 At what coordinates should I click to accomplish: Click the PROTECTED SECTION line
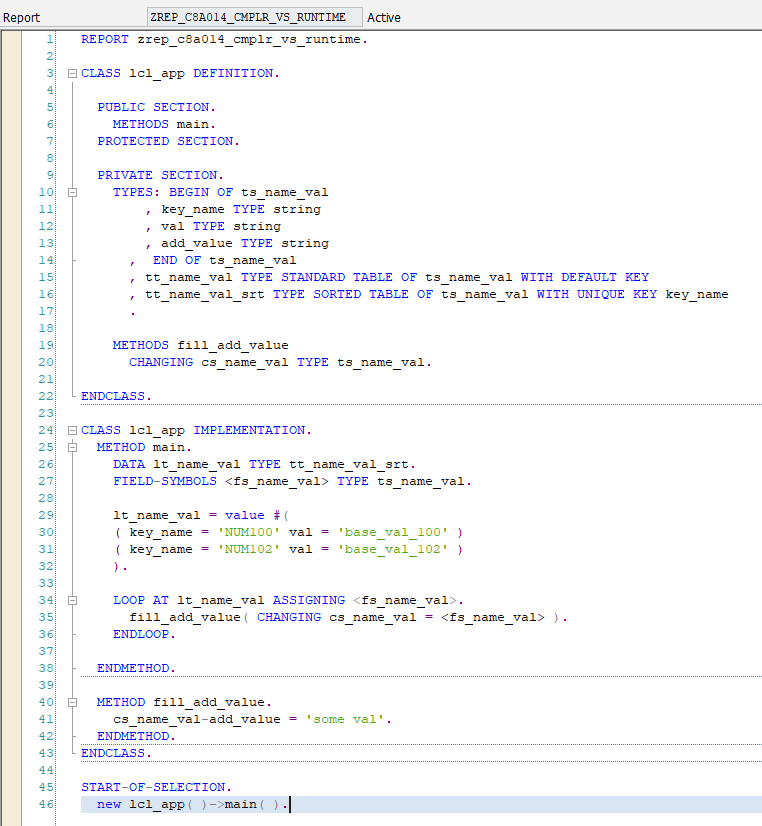coord(169,141)
